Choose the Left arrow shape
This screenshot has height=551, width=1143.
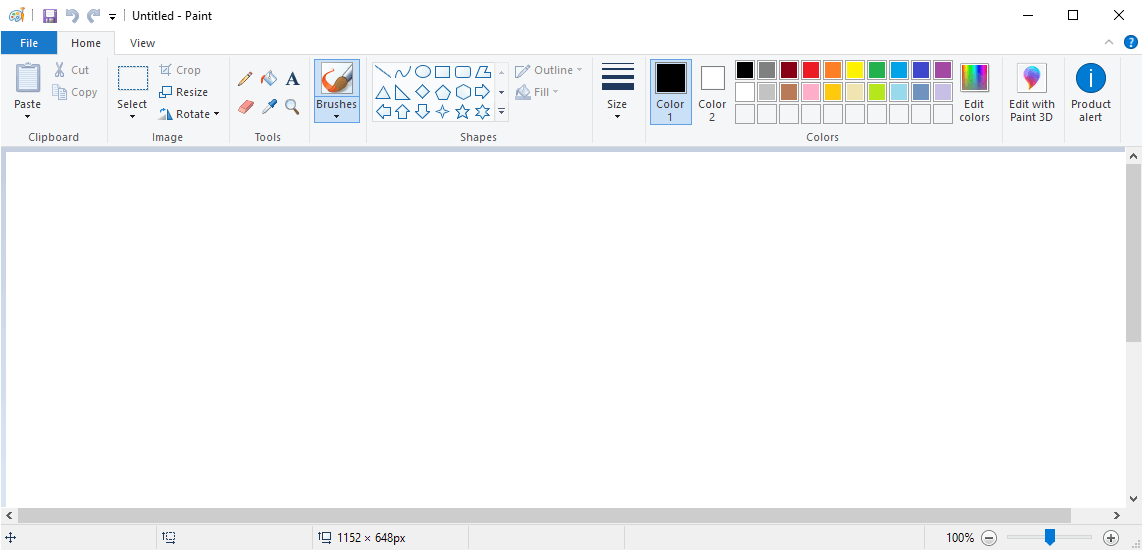(383, 112)
